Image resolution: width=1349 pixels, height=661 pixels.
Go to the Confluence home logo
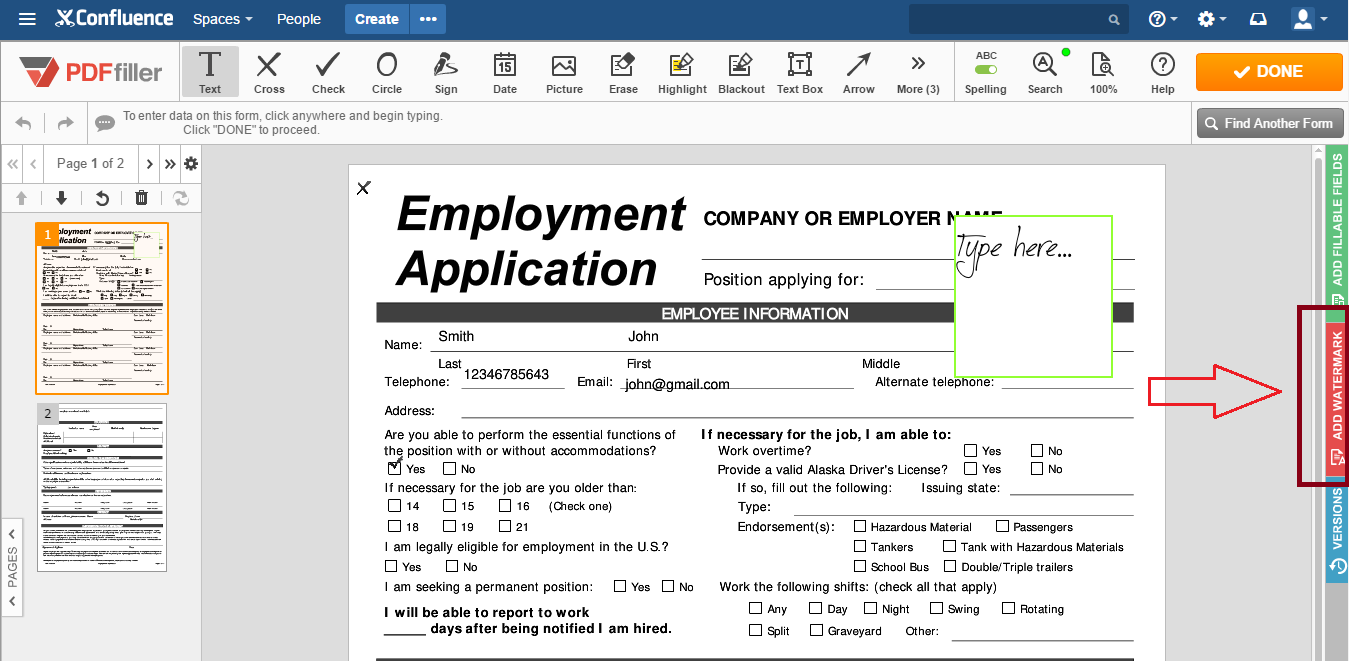click(x=114, y=19)
